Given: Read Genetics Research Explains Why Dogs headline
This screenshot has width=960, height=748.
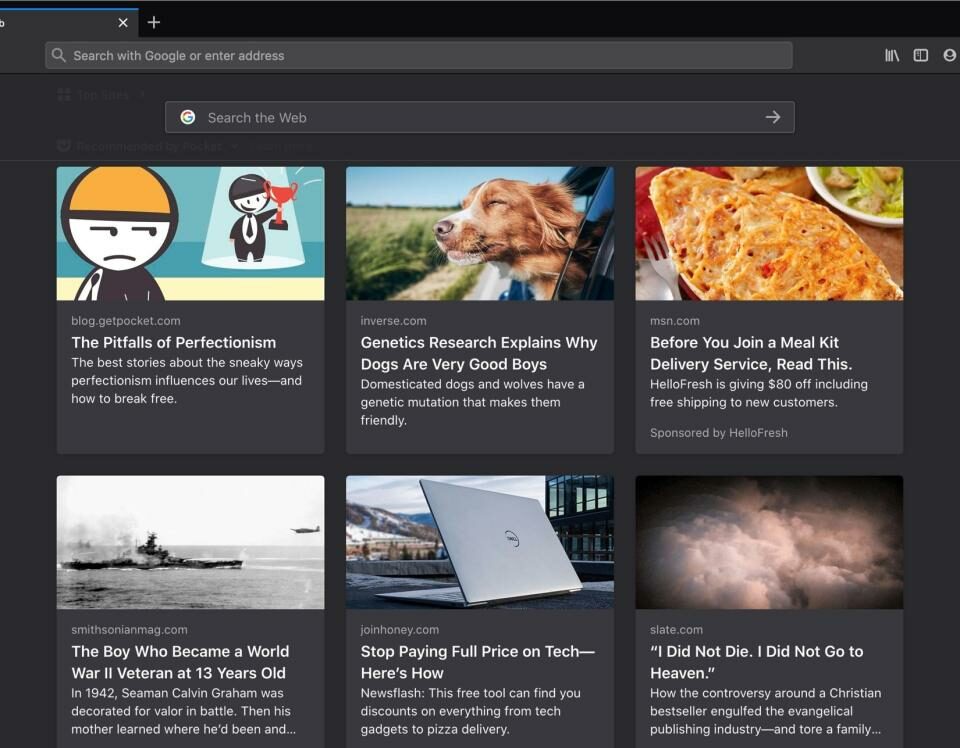Looking at the screenshot, I should point(479,353).
